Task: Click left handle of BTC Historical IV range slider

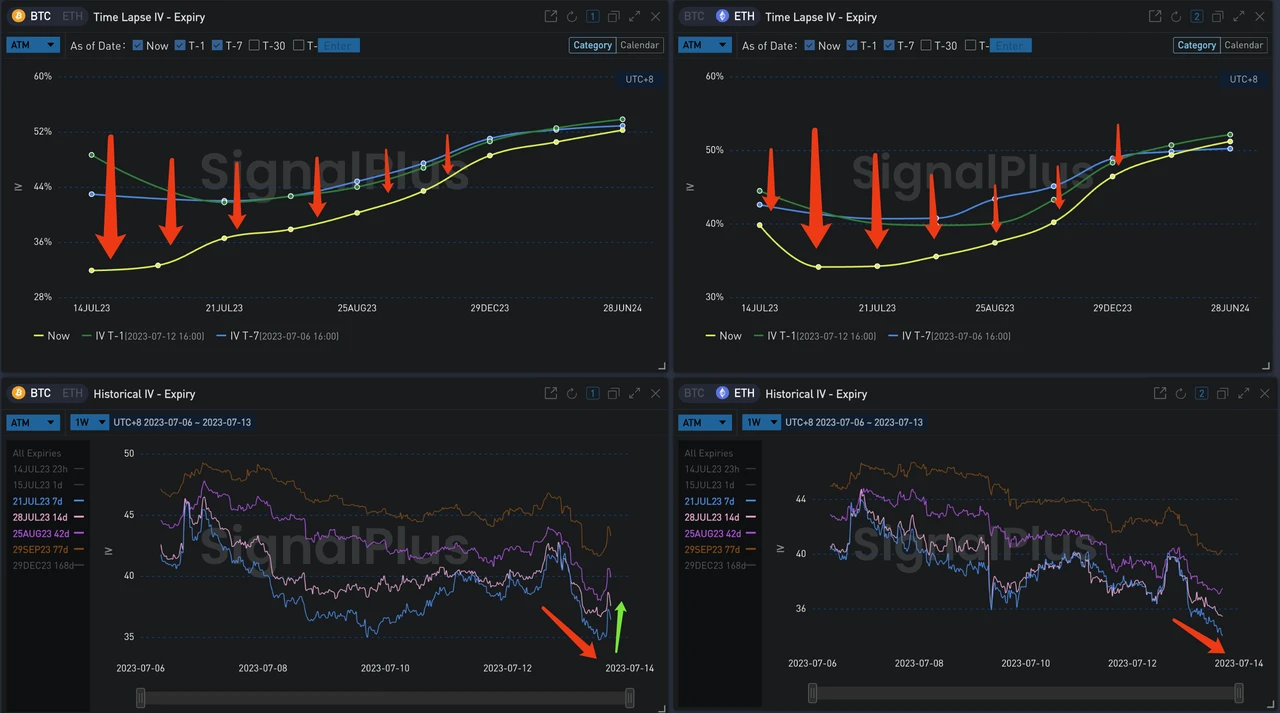Action: [x=141, y=697]
